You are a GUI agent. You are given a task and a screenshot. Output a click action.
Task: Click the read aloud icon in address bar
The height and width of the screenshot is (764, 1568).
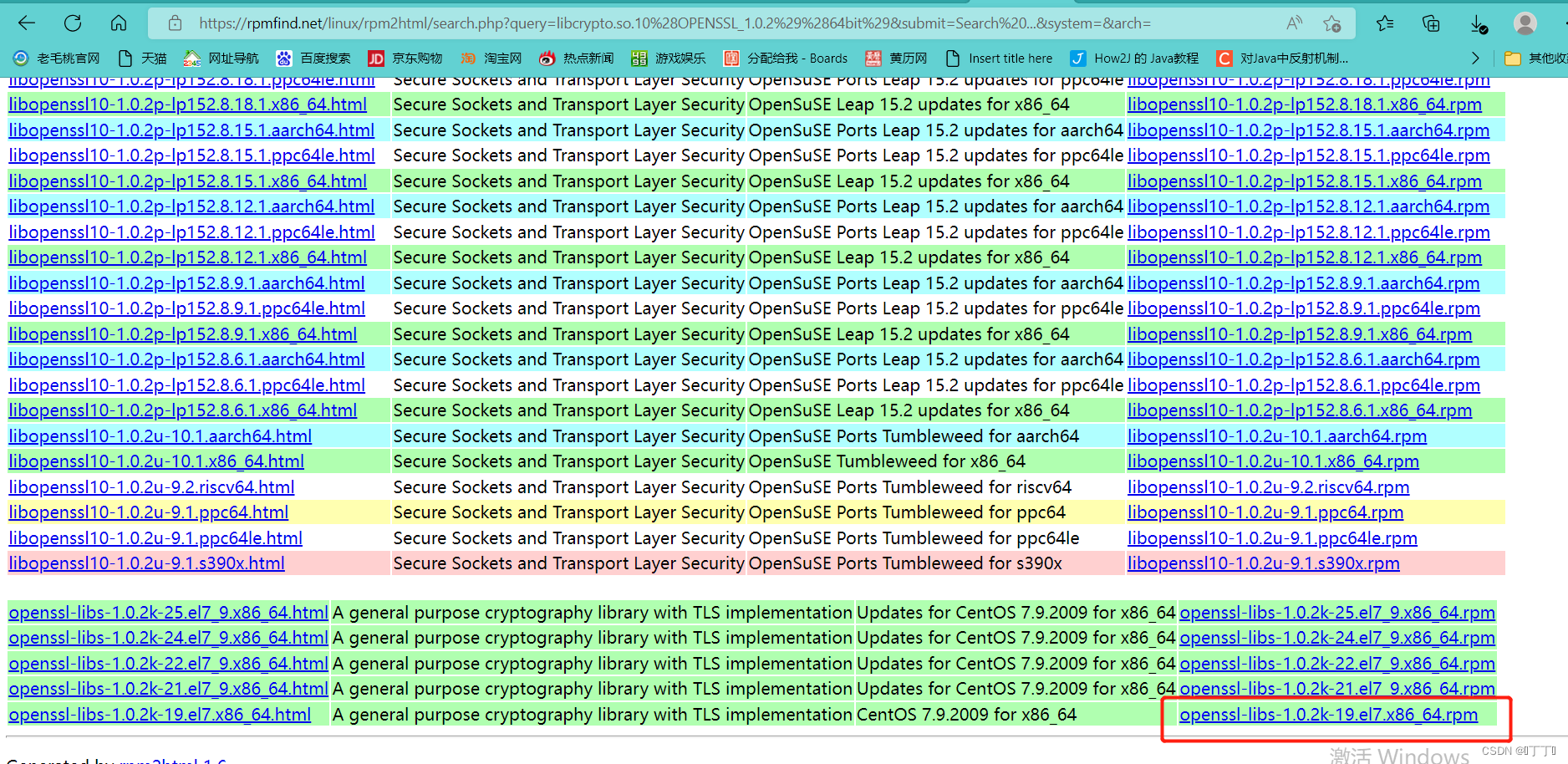tap(1294, 23)
